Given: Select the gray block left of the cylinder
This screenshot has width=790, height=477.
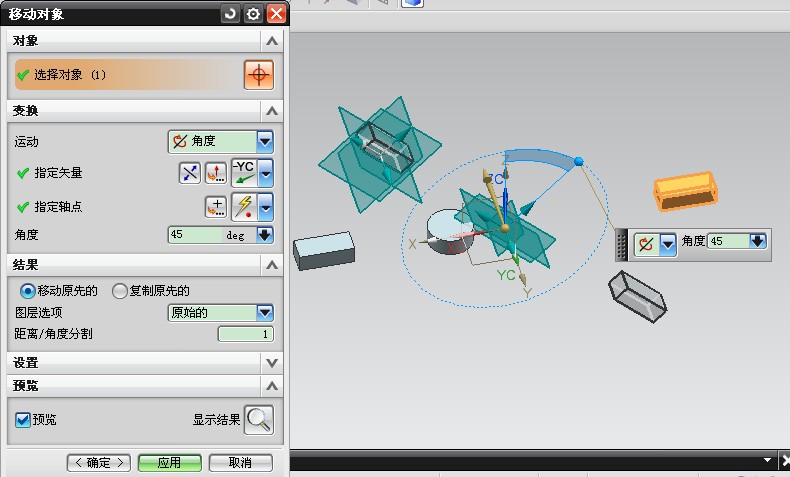Looking at the screenshot, I should click(x=324, y=250).
